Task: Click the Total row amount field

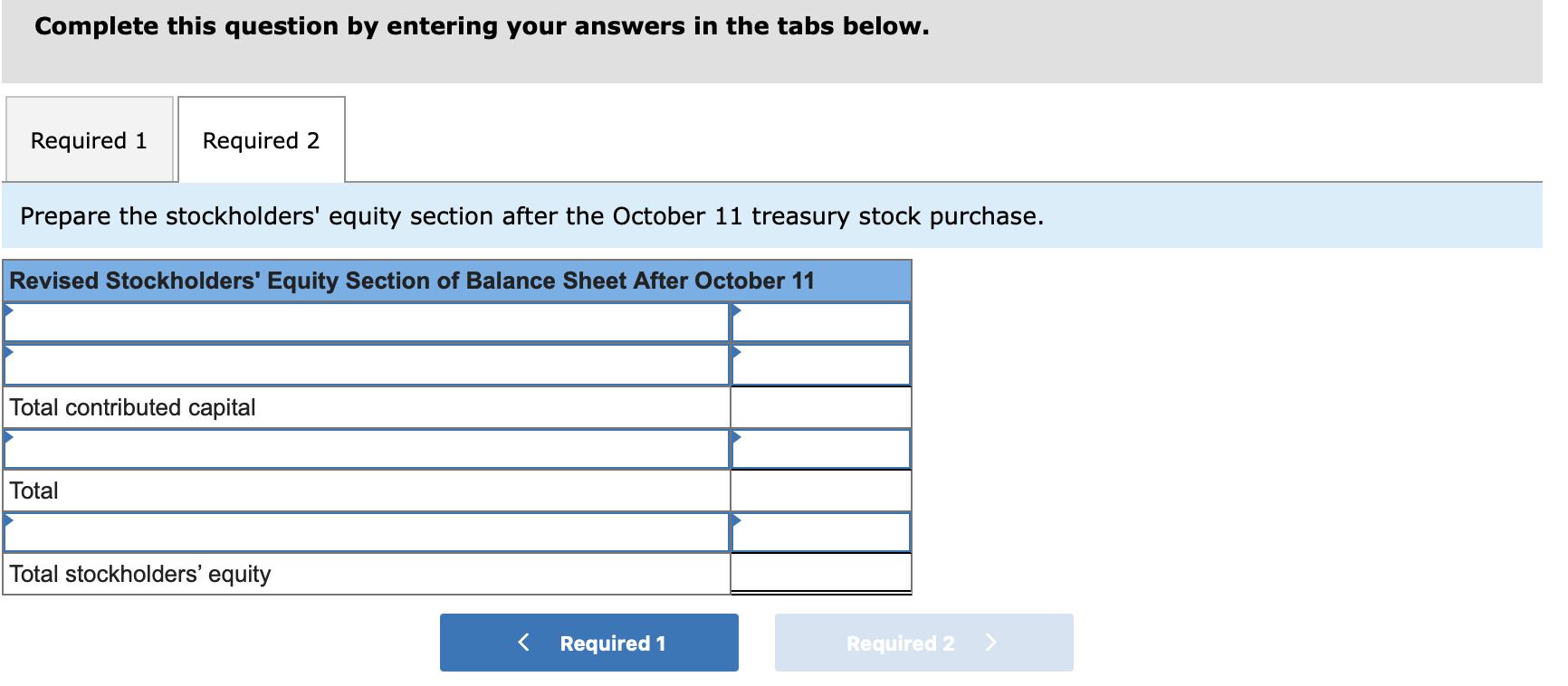Action: [819, 490]
